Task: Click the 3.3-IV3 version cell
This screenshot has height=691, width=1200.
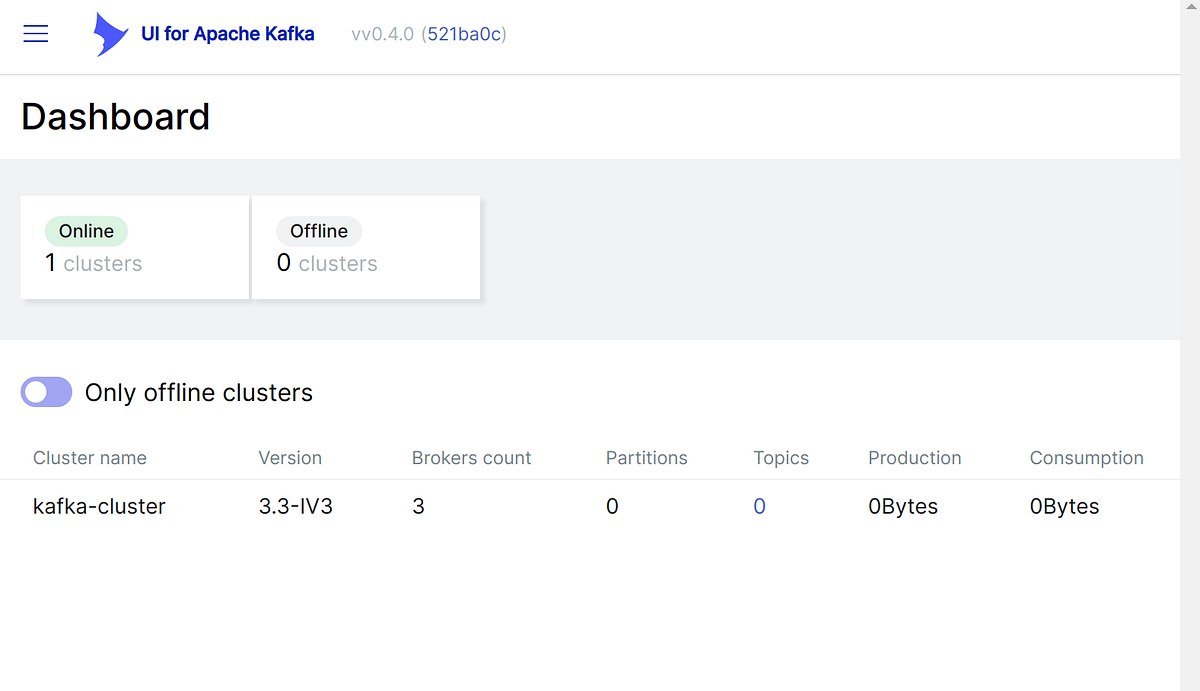Action: click(x=295, y=507)
